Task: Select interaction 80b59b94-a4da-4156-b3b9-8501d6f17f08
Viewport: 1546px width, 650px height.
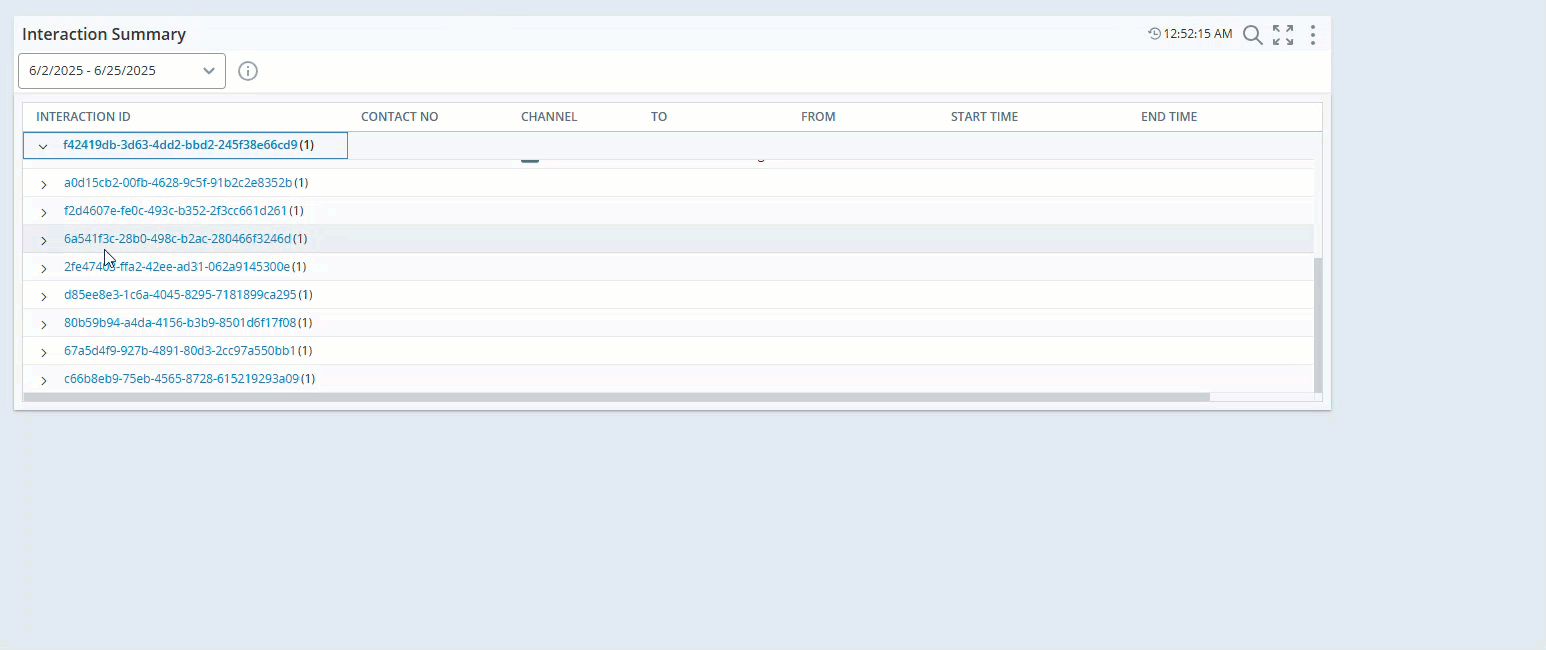Action: click(180, 323)
